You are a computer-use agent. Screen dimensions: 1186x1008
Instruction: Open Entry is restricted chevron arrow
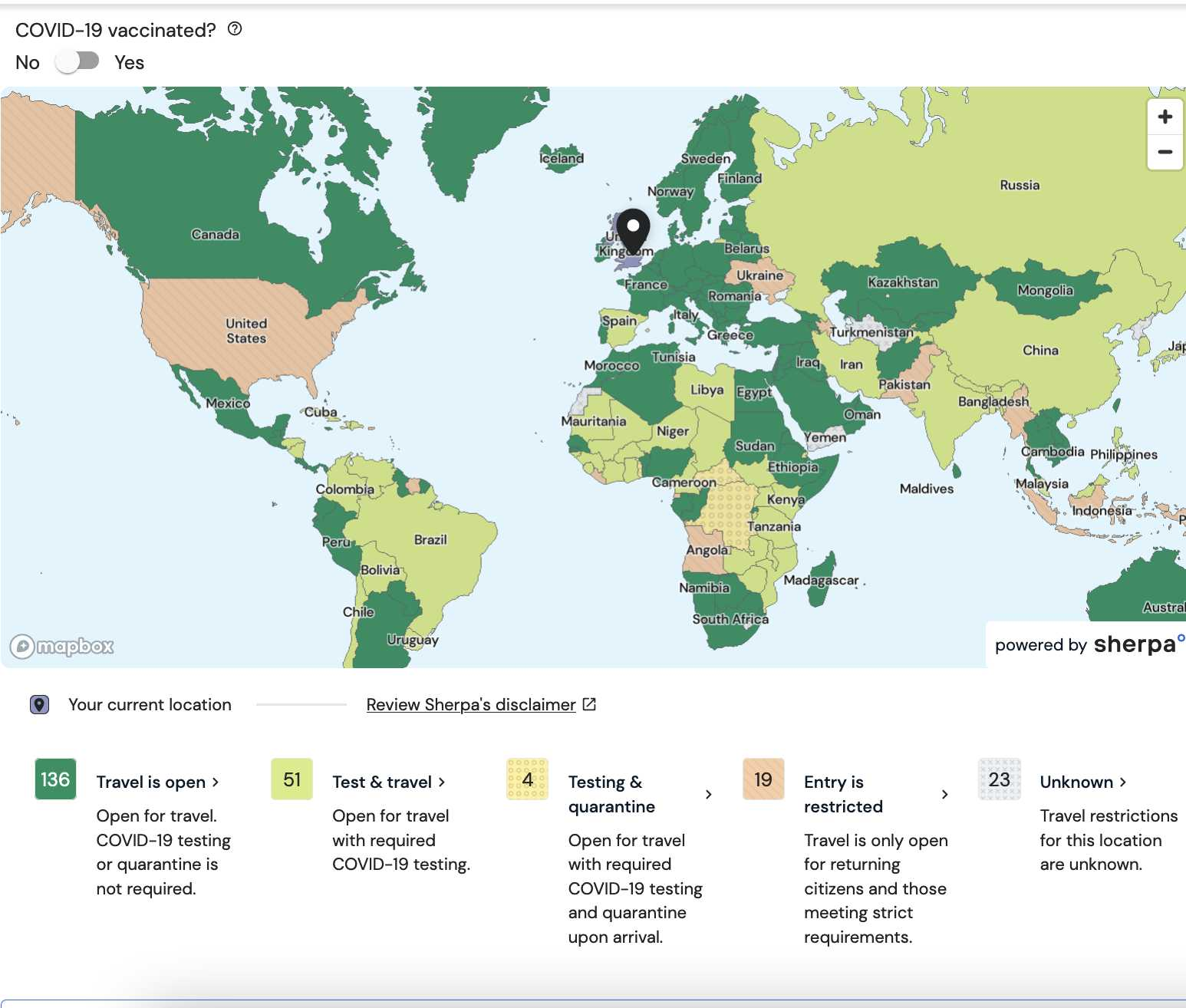click(x=944, y=794)
